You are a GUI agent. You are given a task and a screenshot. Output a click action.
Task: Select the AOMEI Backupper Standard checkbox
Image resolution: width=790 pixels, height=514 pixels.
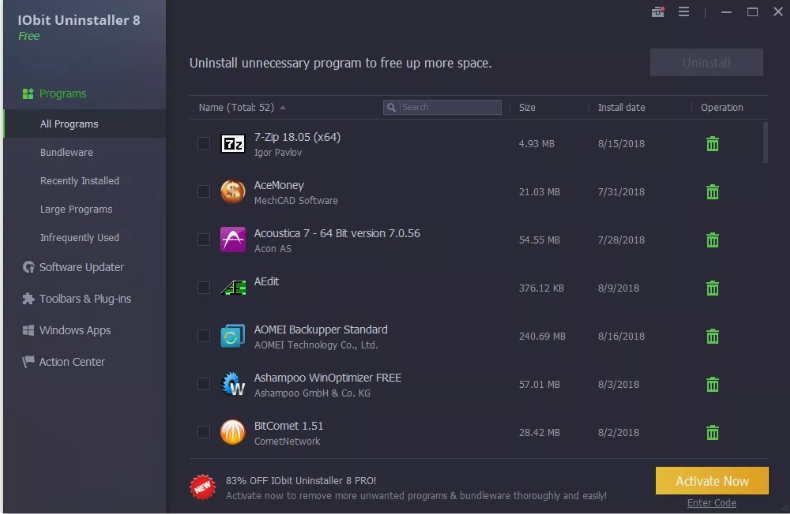point(204,336)
